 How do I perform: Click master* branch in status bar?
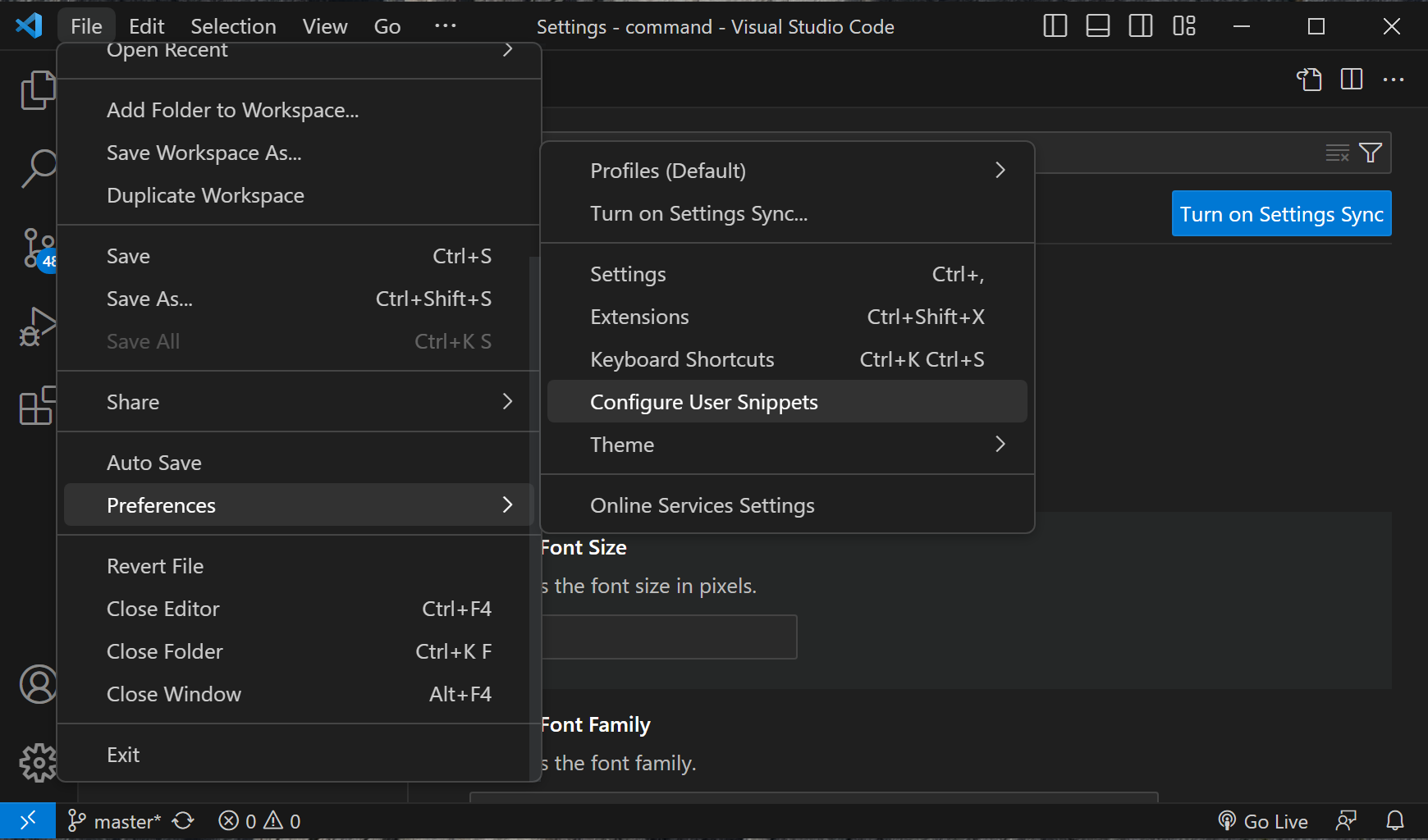pos(114,821)
